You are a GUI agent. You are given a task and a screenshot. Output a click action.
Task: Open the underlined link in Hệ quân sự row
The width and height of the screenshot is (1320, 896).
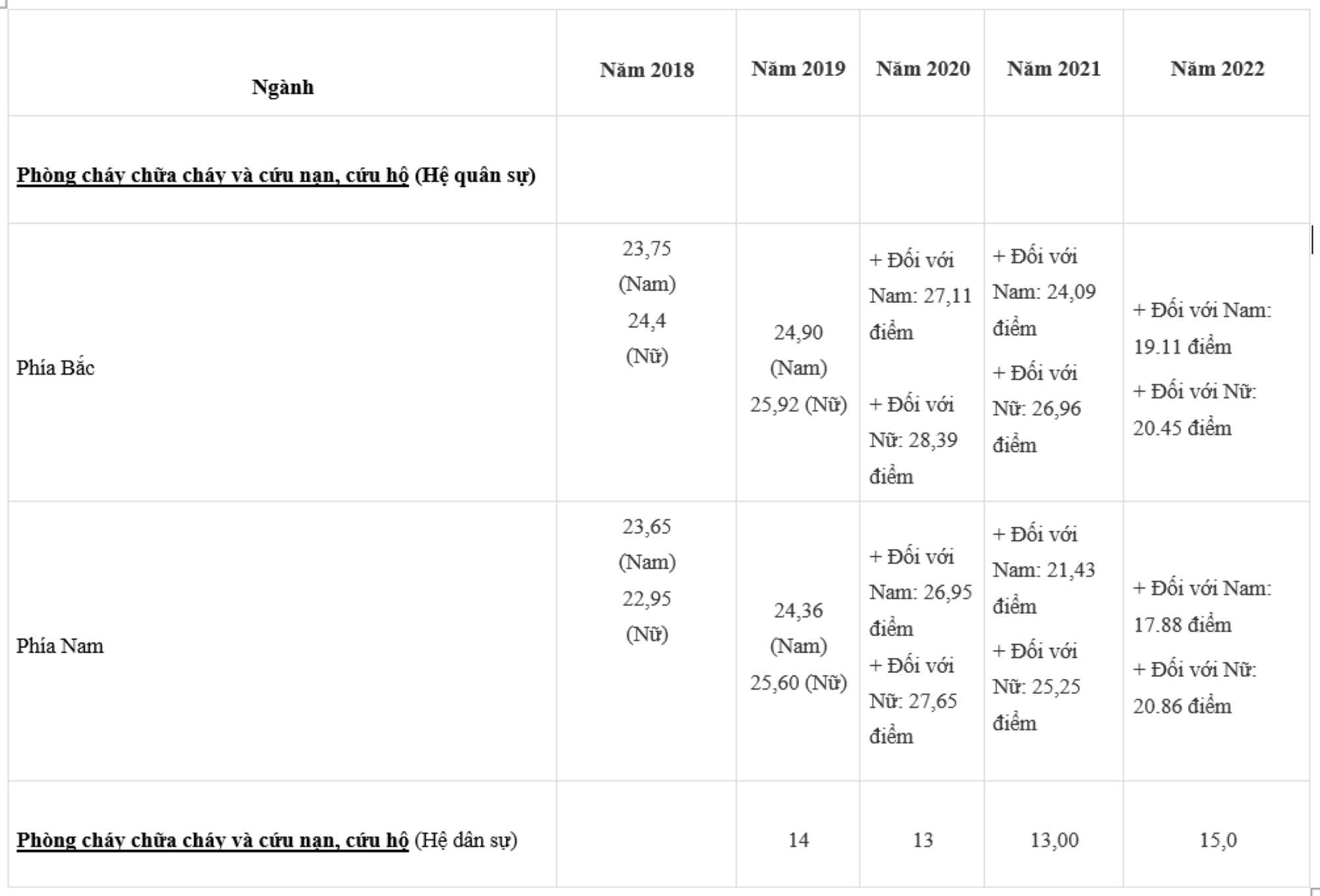tap(213, 176)
